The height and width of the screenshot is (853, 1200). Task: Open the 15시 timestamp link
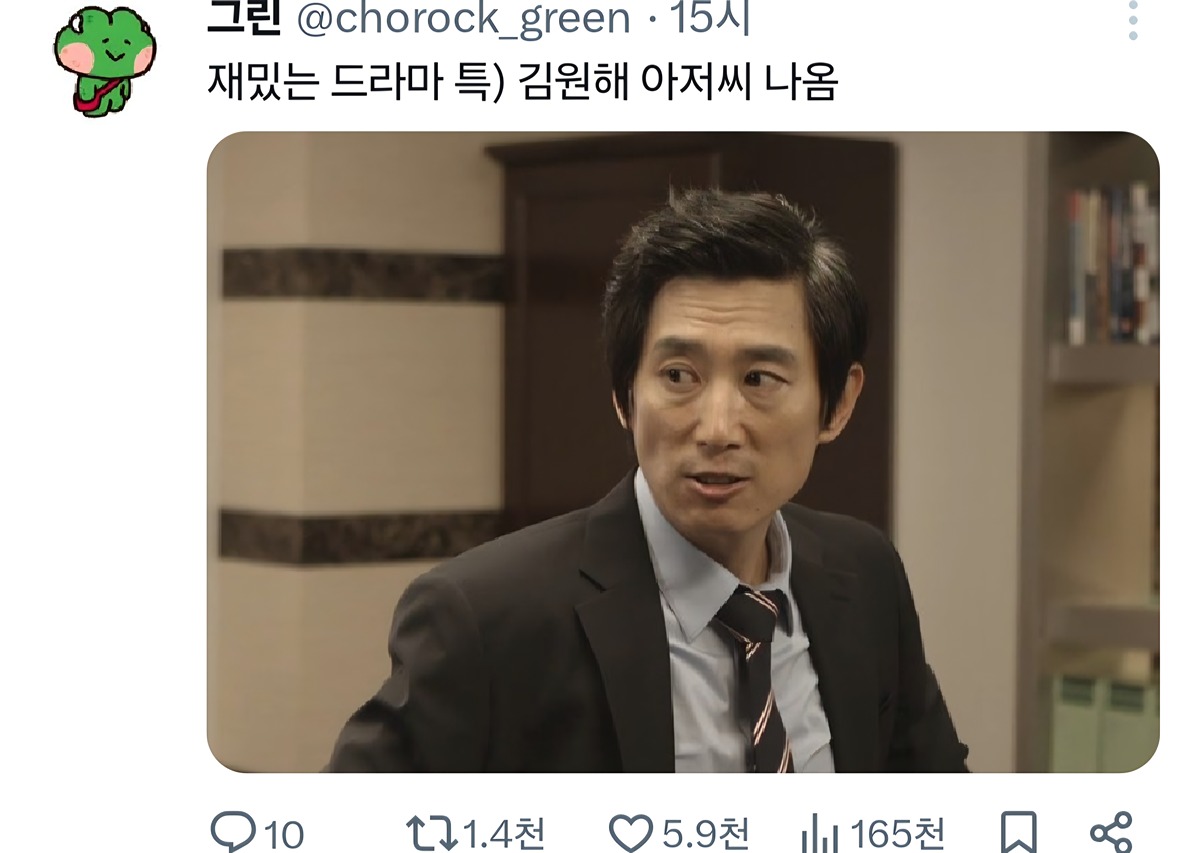pos(710,17)
